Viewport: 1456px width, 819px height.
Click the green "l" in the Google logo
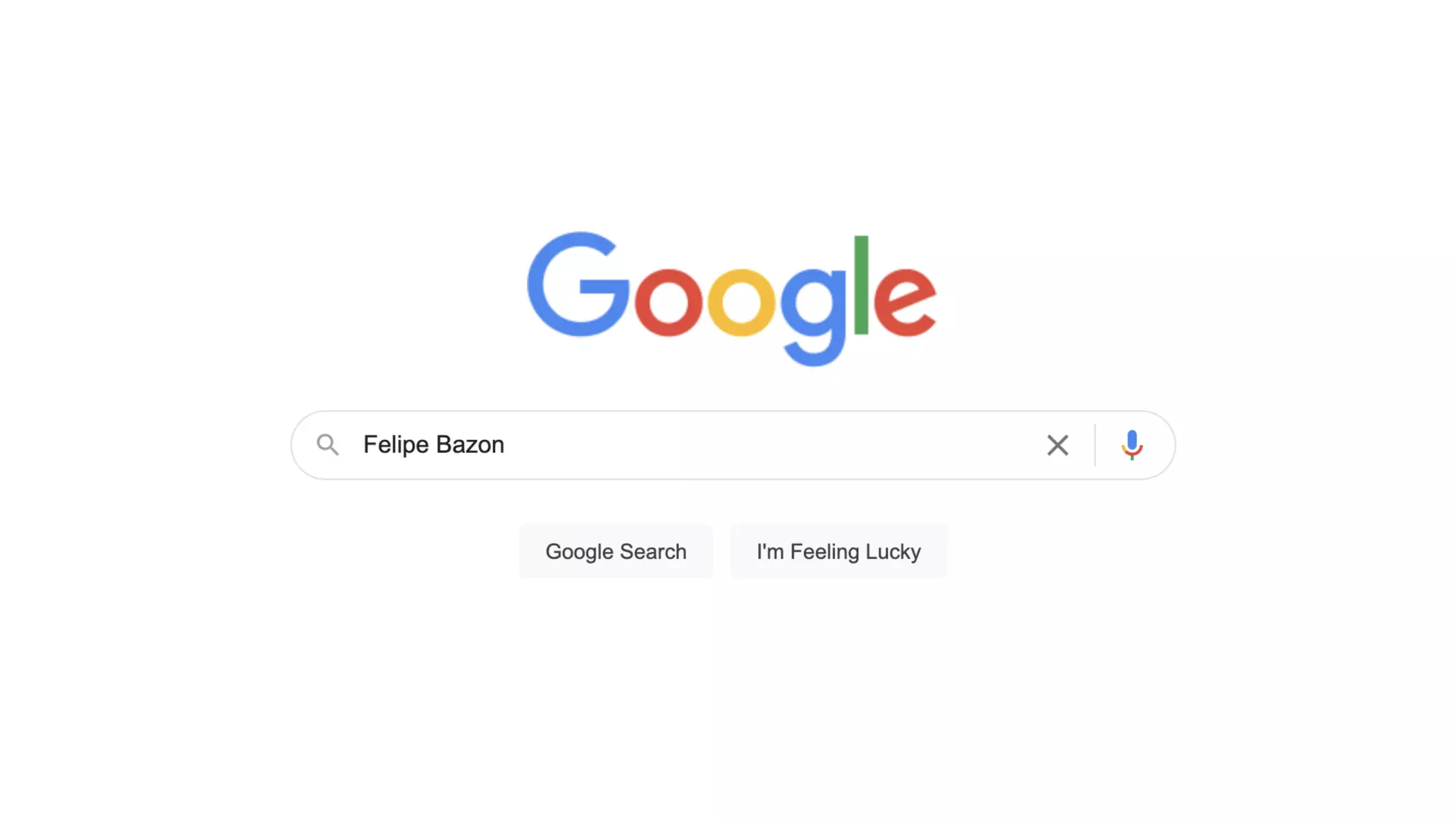point(861,284)
